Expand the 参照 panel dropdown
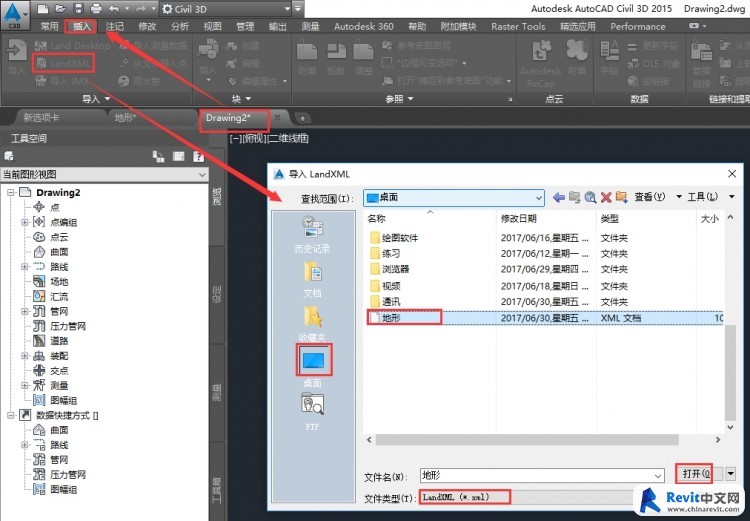Viewport: 750px width, 521px height. pyautogui.click(x=400, y=99)
